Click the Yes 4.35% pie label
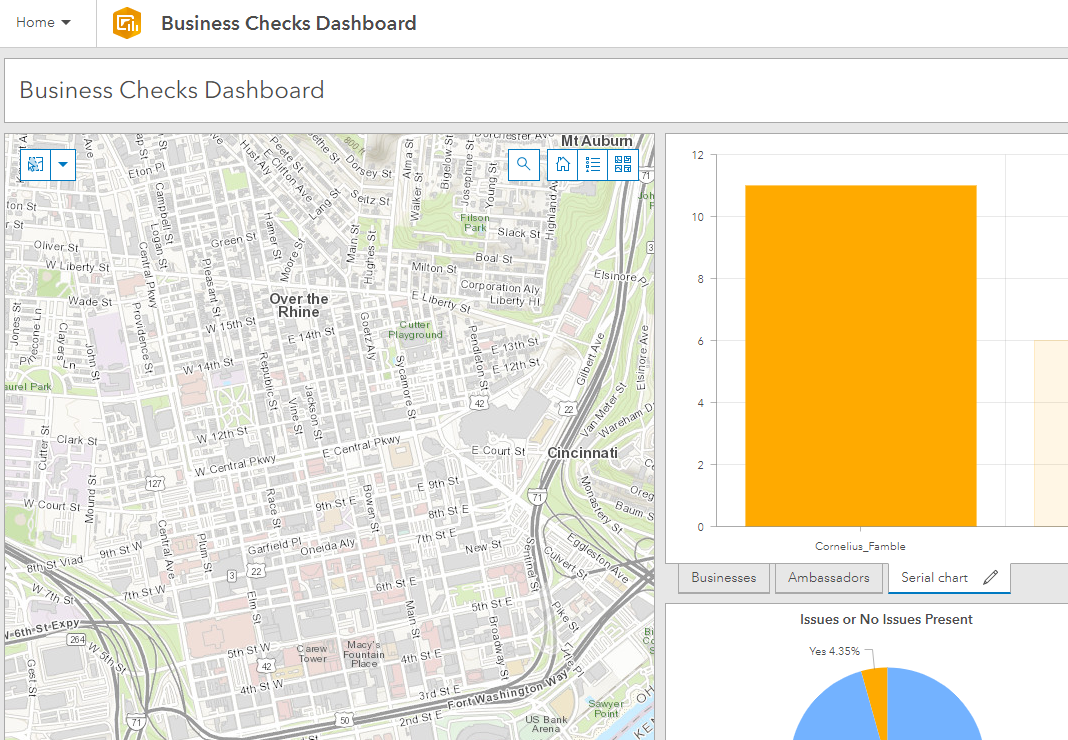The height and width of the screenshot is (740, 1068). tap(834, 651)
